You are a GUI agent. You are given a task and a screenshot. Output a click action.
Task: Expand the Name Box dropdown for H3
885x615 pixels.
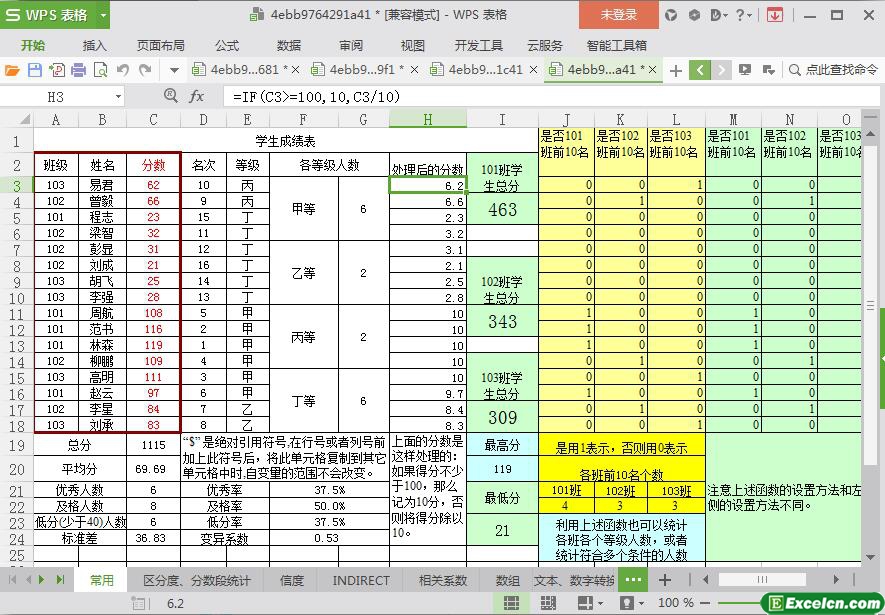click(x=118, y=97)
